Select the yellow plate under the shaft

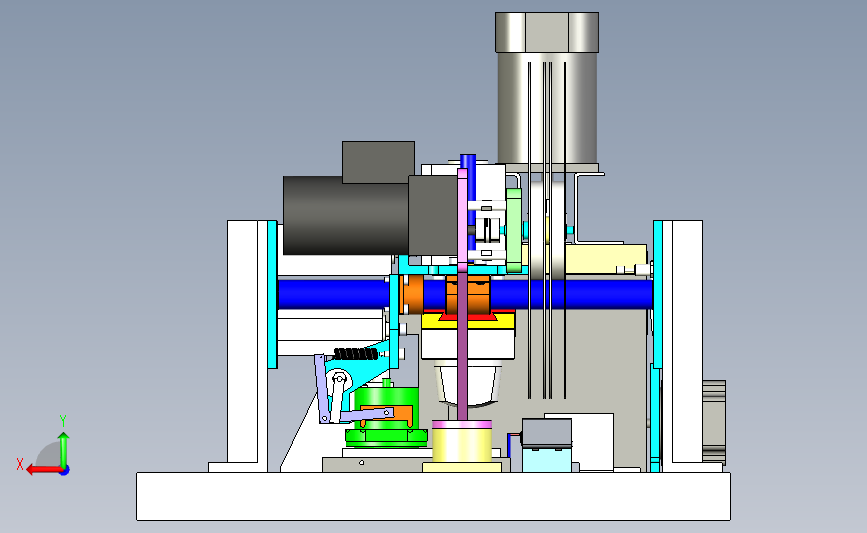click(x=468, y=322)
